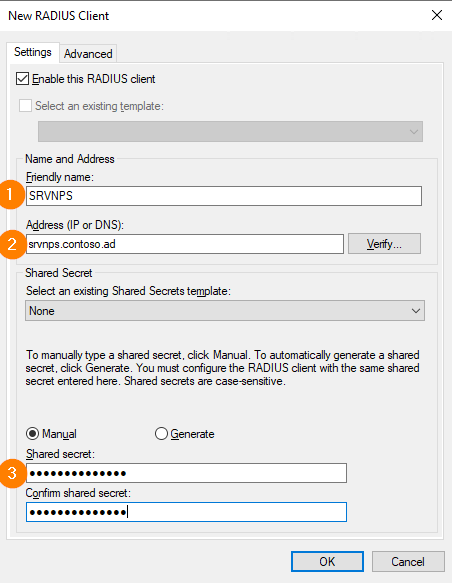Viewport: 452px width, 583px height.
Task: Select the Manual radio button
Action: click(x=32, y=434)
